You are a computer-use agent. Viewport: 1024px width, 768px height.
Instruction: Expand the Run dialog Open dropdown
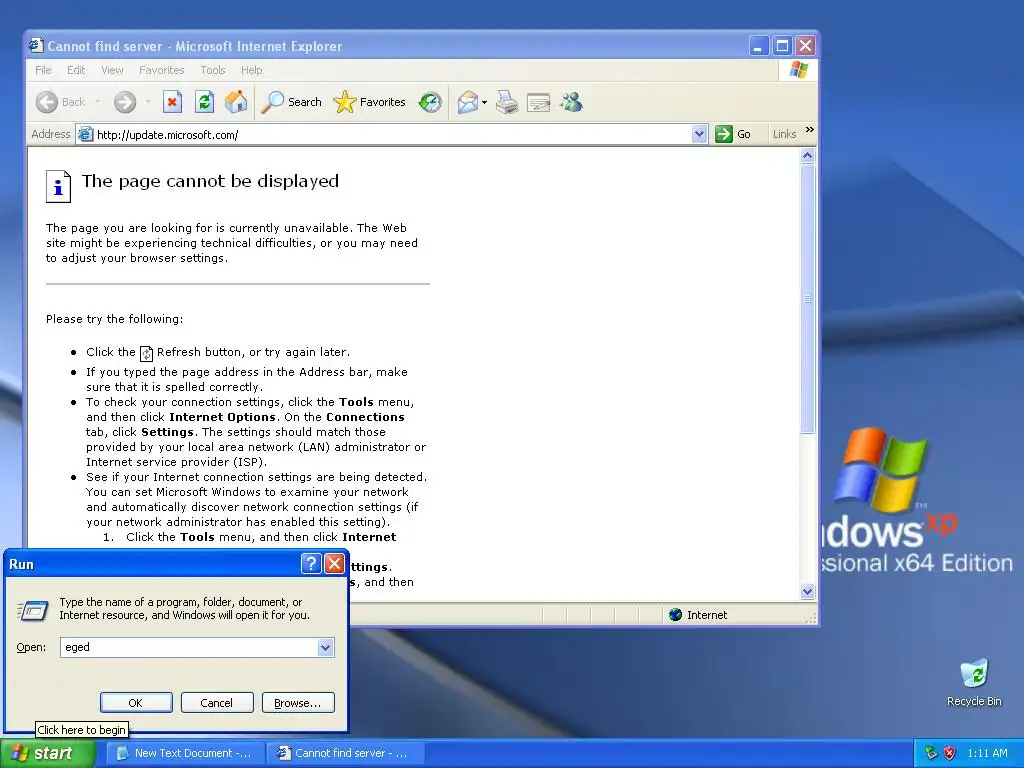pos(326,647)
